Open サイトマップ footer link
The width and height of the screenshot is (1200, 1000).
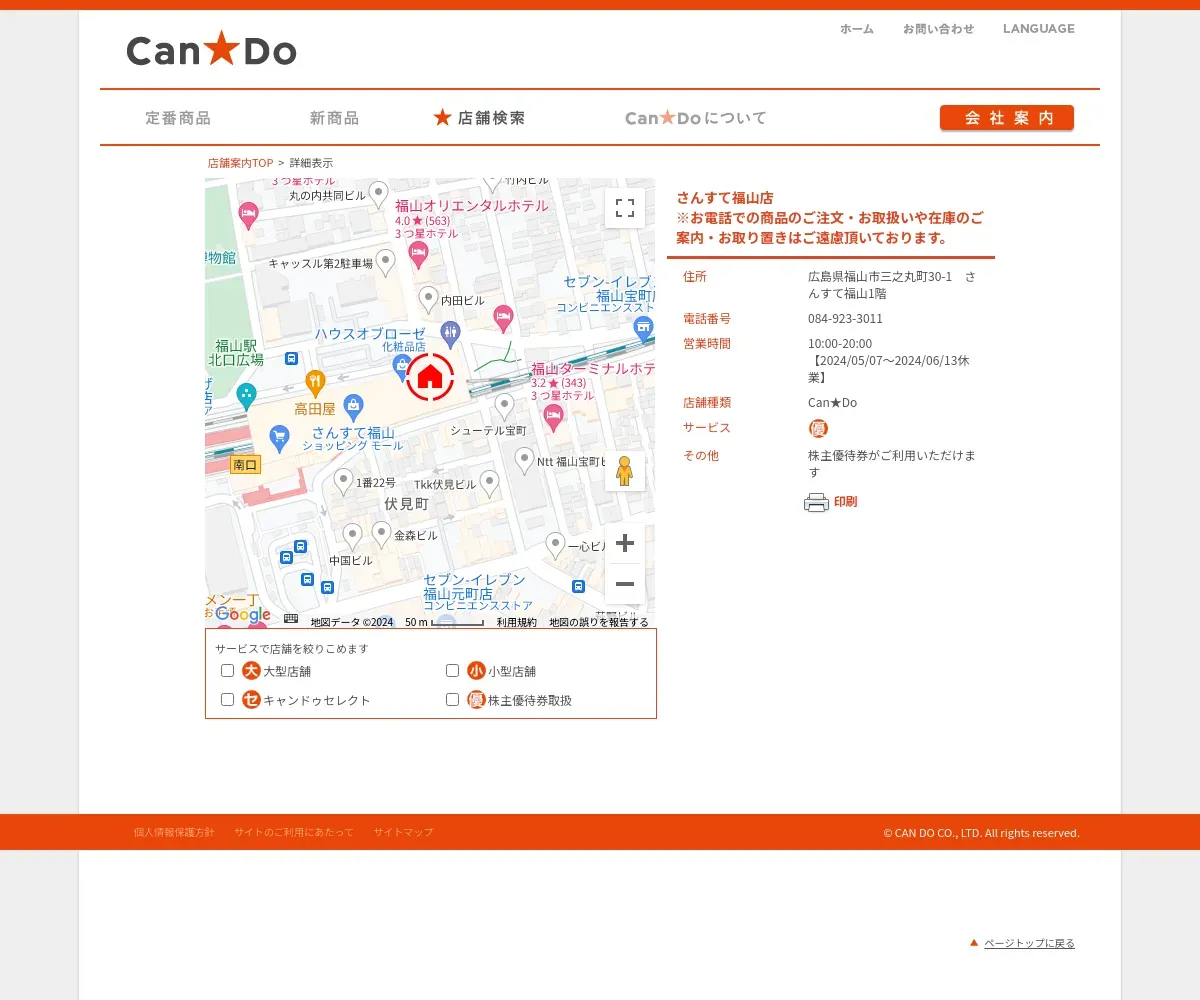click(x=404, y=832)
